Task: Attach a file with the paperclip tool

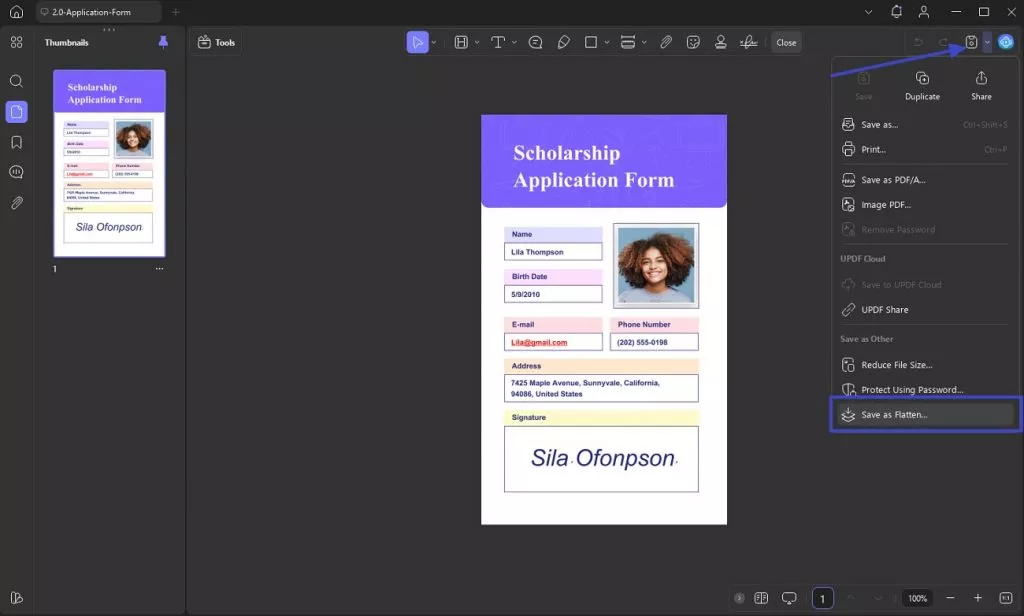Action: point(667,42)
